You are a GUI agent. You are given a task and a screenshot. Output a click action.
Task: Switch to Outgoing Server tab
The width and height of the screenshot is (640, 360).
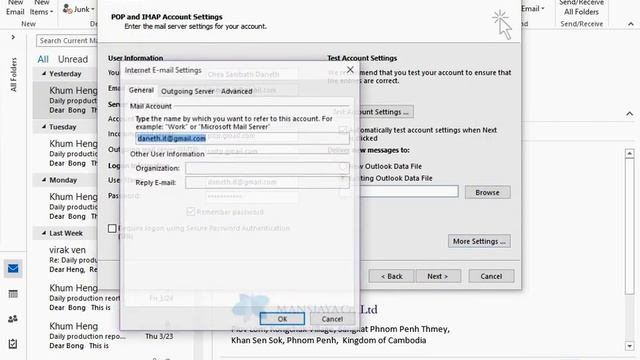pos(187,91)
